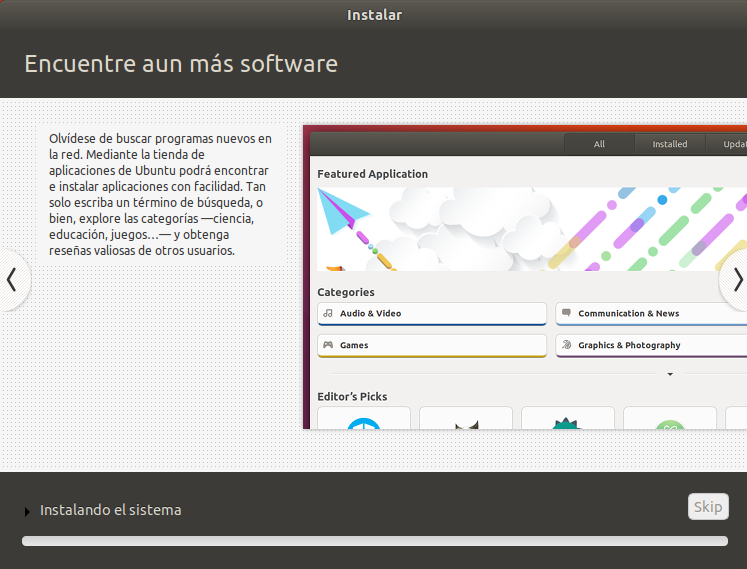
Task: Click the Categories heading
Action: (346, 292)
